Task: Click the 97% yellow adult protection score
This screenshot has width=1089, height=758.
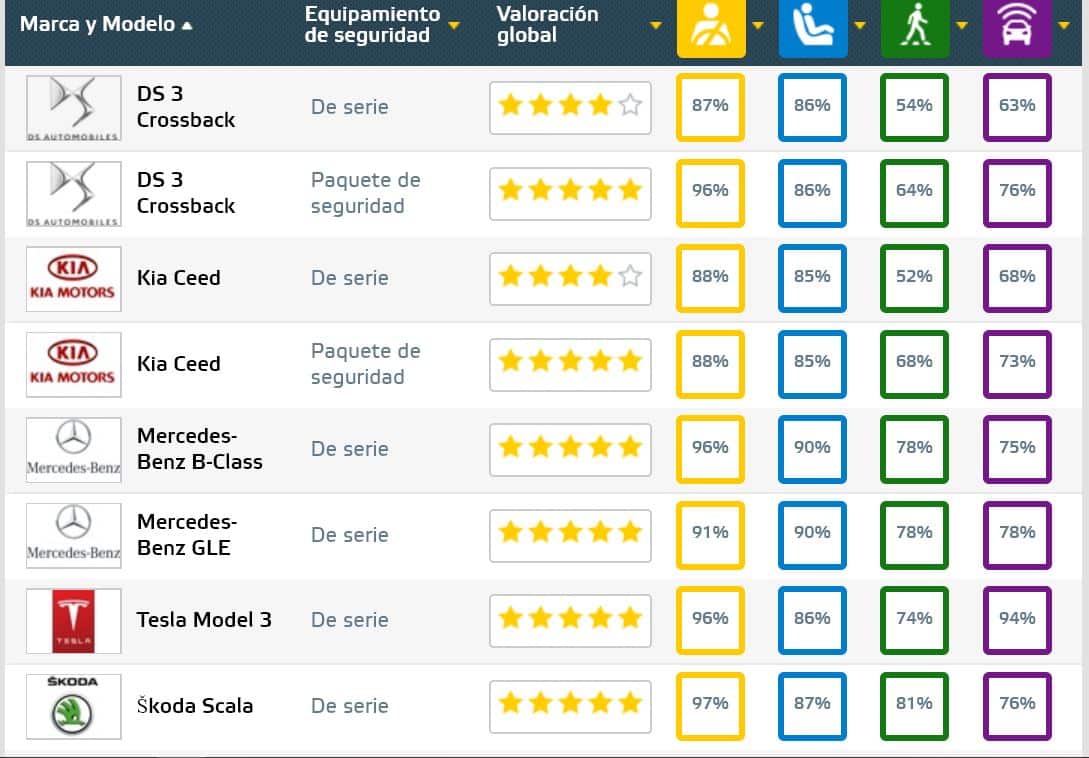Action: [x=710, y=704]
